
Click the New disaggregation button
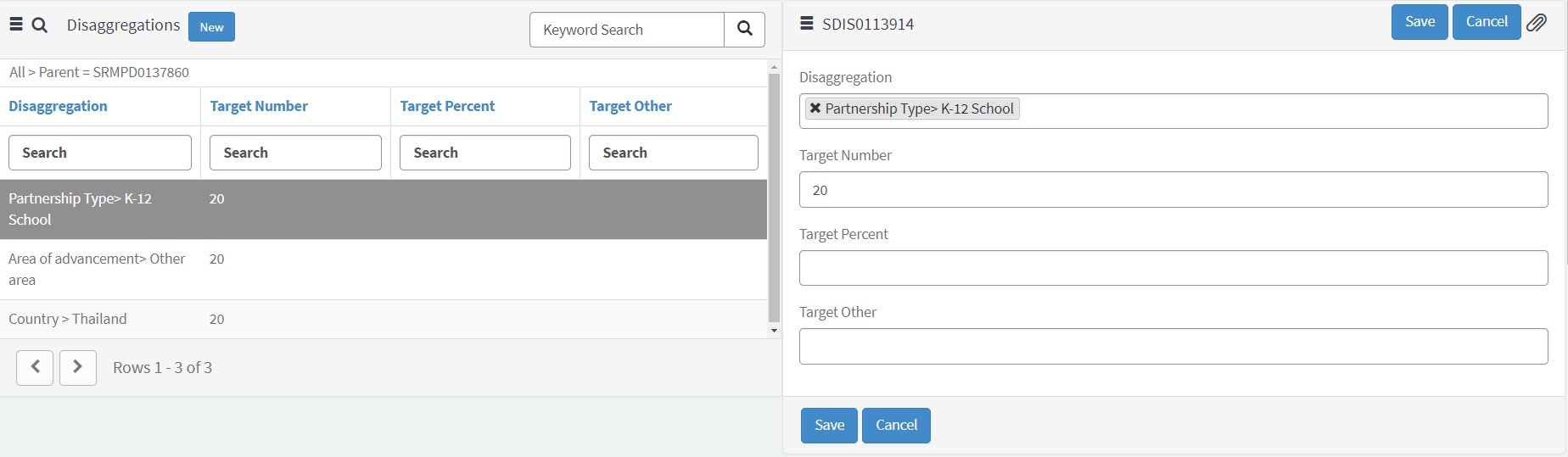click(x=211, y=27)
